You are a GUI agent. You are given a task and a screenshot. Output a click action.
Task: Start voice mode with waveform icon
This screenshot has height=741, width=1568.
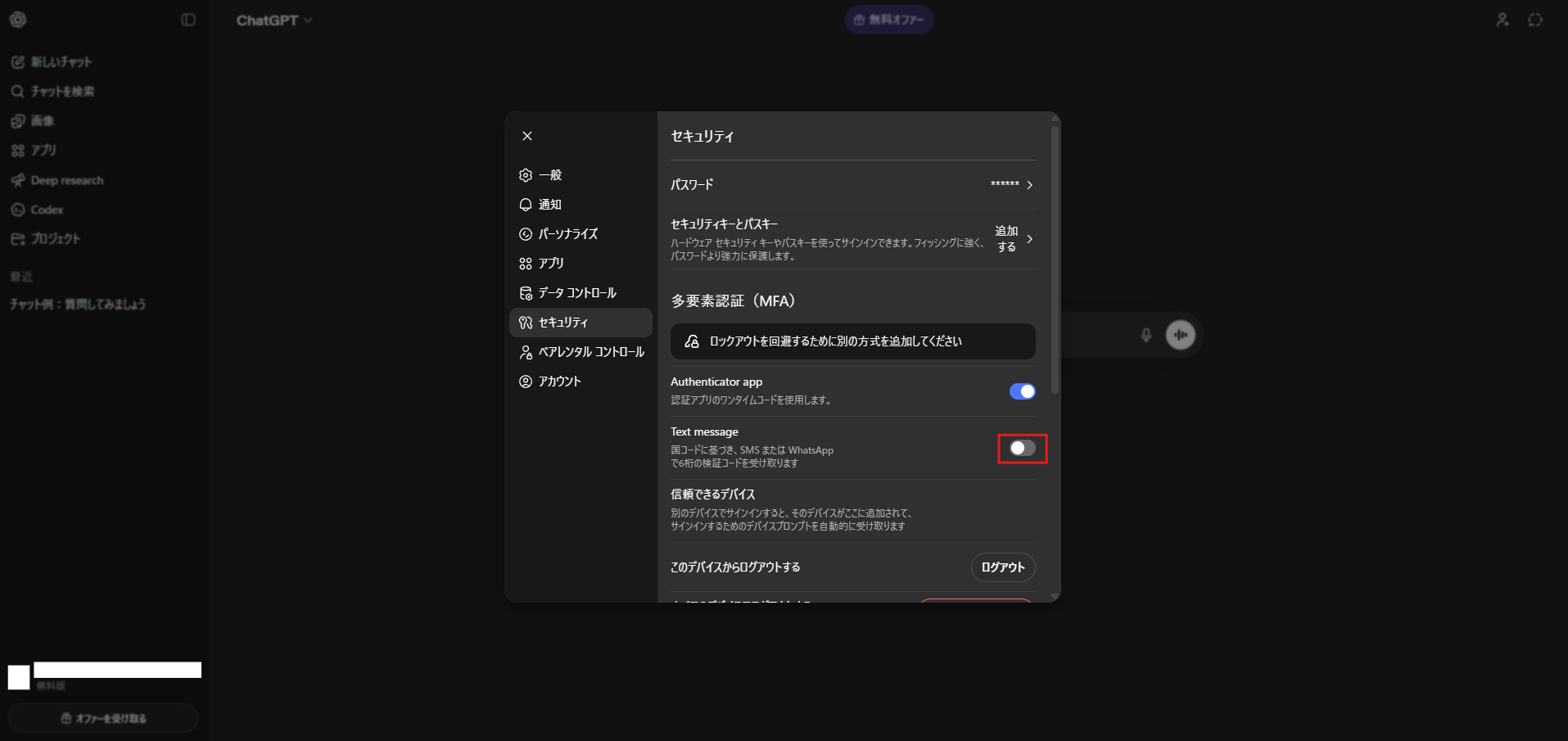click(x=1180, y=335)
